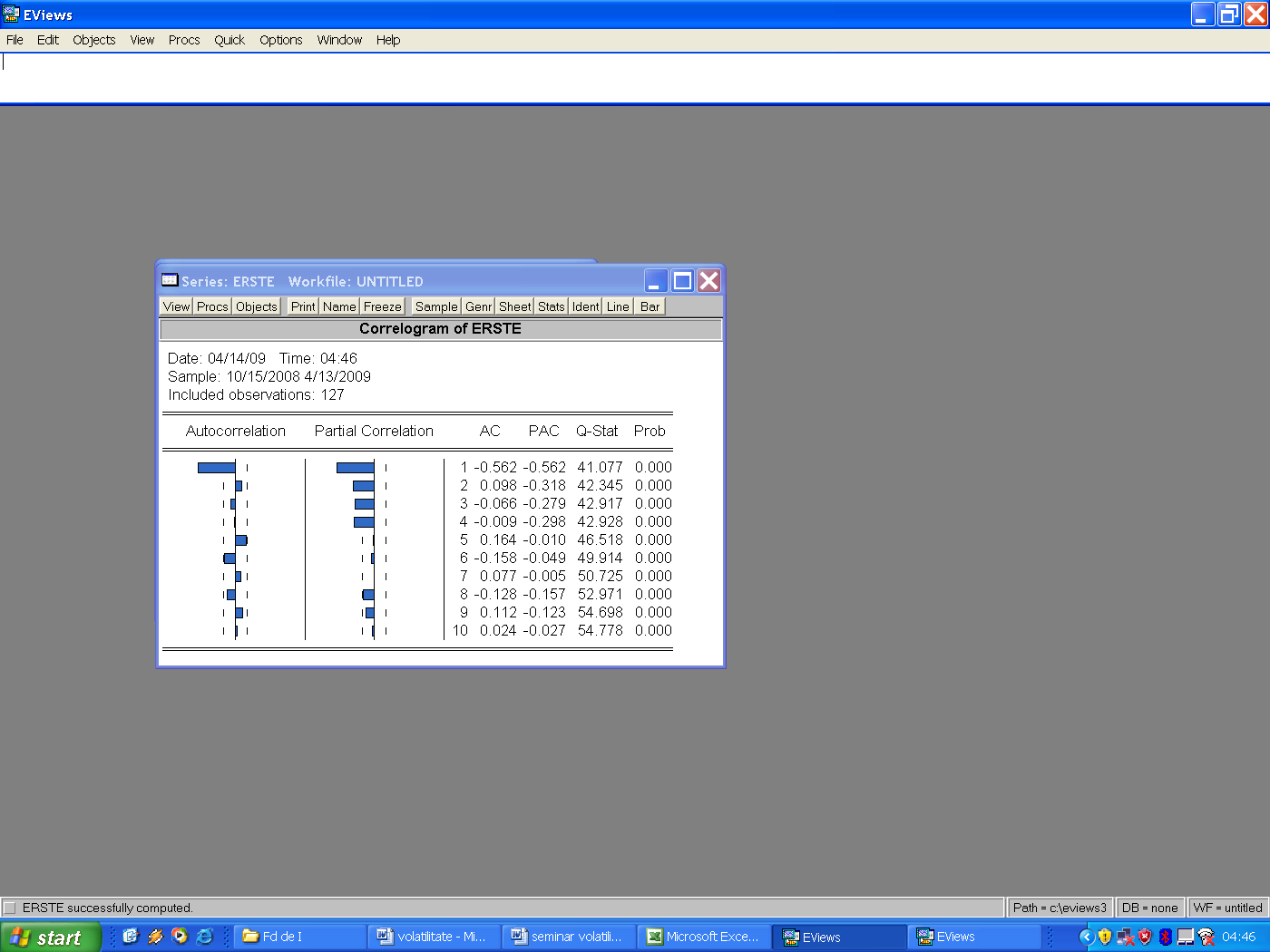Open the 'Fd de I' folder in the taskbar
This screenshot has height=952, width=1270.
point(301,937)
